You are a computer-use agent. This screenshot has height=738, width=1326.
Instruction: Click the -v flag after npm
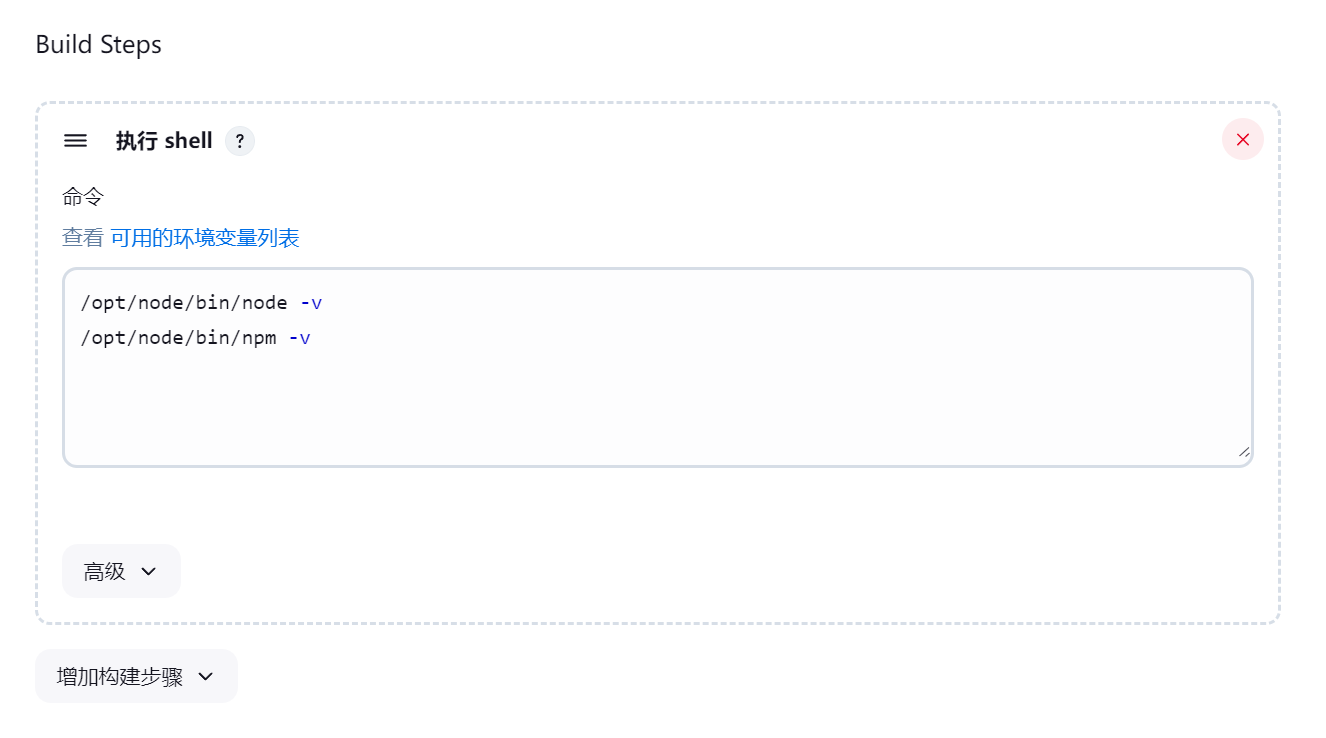pyautogui.click(x=300, y=338)
